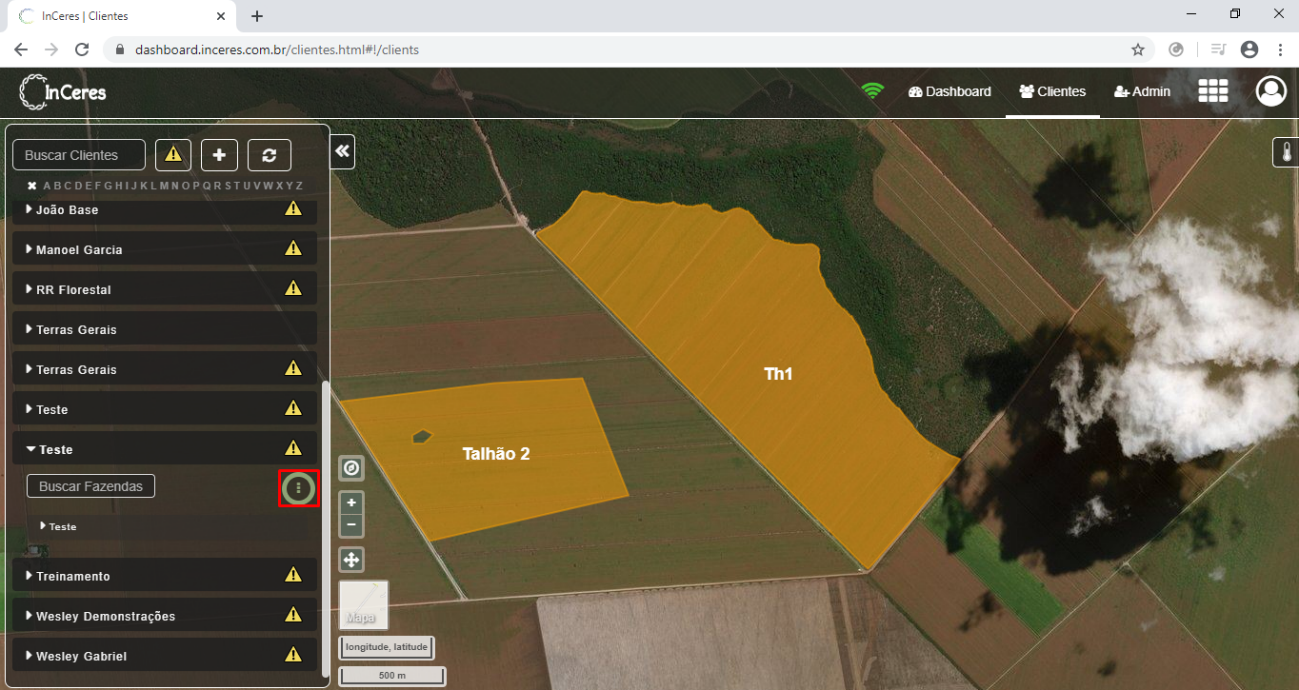Switch the base layer with the Mapa thumbnail
Image resolution: width=1299 pixels, height=690 pixels.
pyautogui.click(x=363, y=605)
